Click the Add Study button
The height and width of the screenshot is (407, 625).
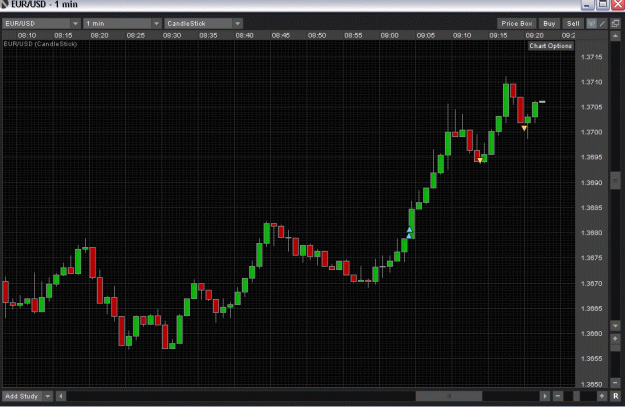tap(22, 396)
